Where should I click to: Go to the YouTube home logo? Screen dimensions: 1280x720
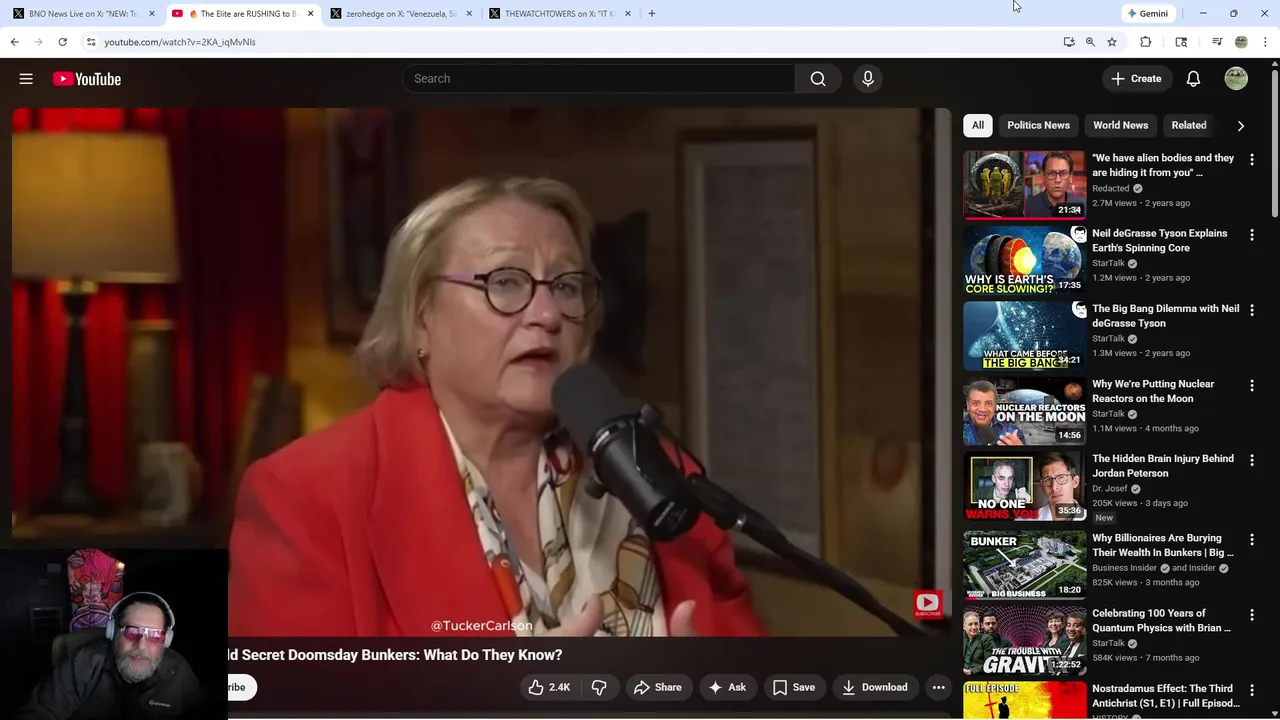pyautogui.click(x=87, y=79)
